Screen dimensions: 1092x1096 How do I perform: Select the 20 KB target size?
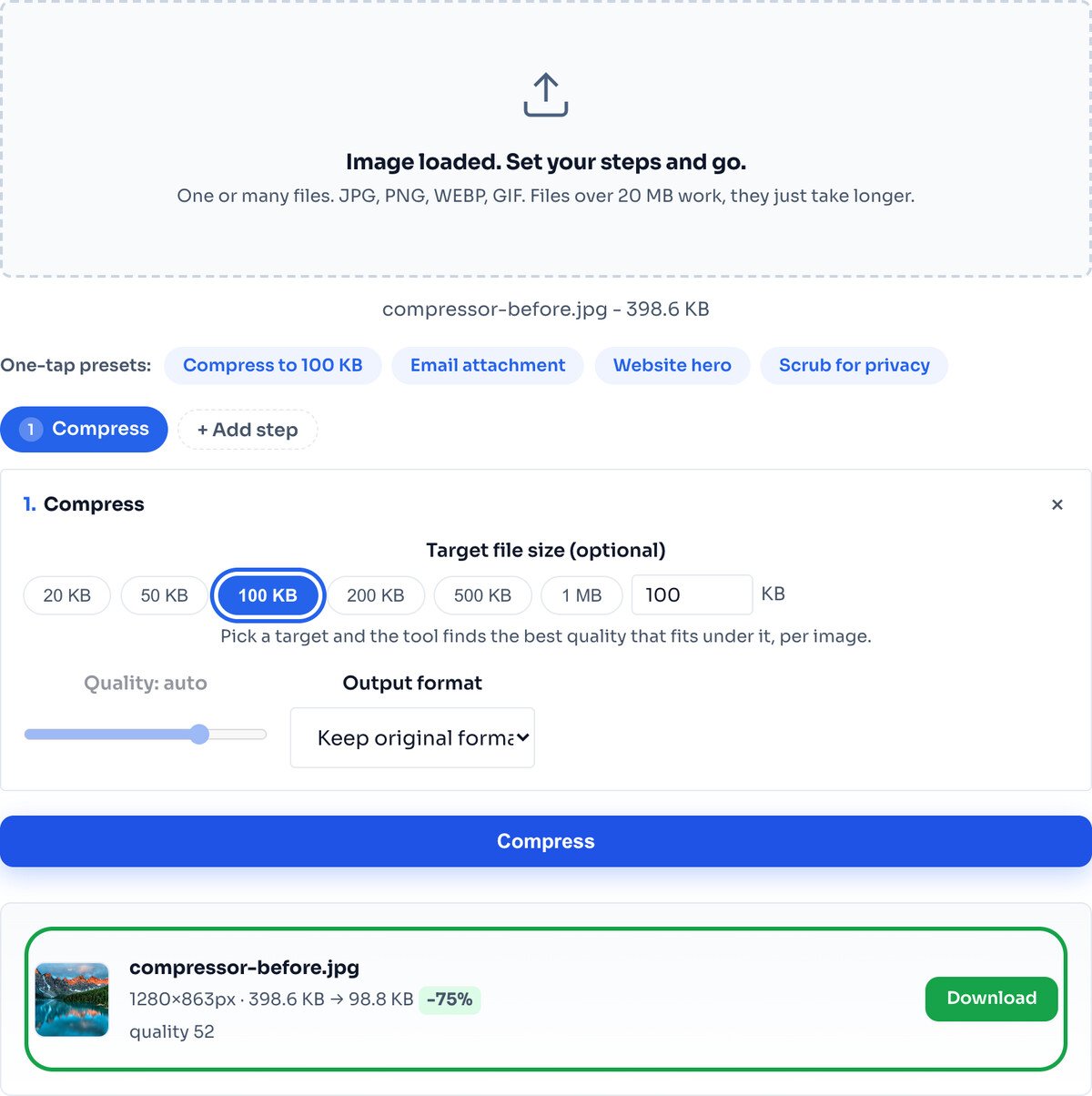tap(67, 595)
